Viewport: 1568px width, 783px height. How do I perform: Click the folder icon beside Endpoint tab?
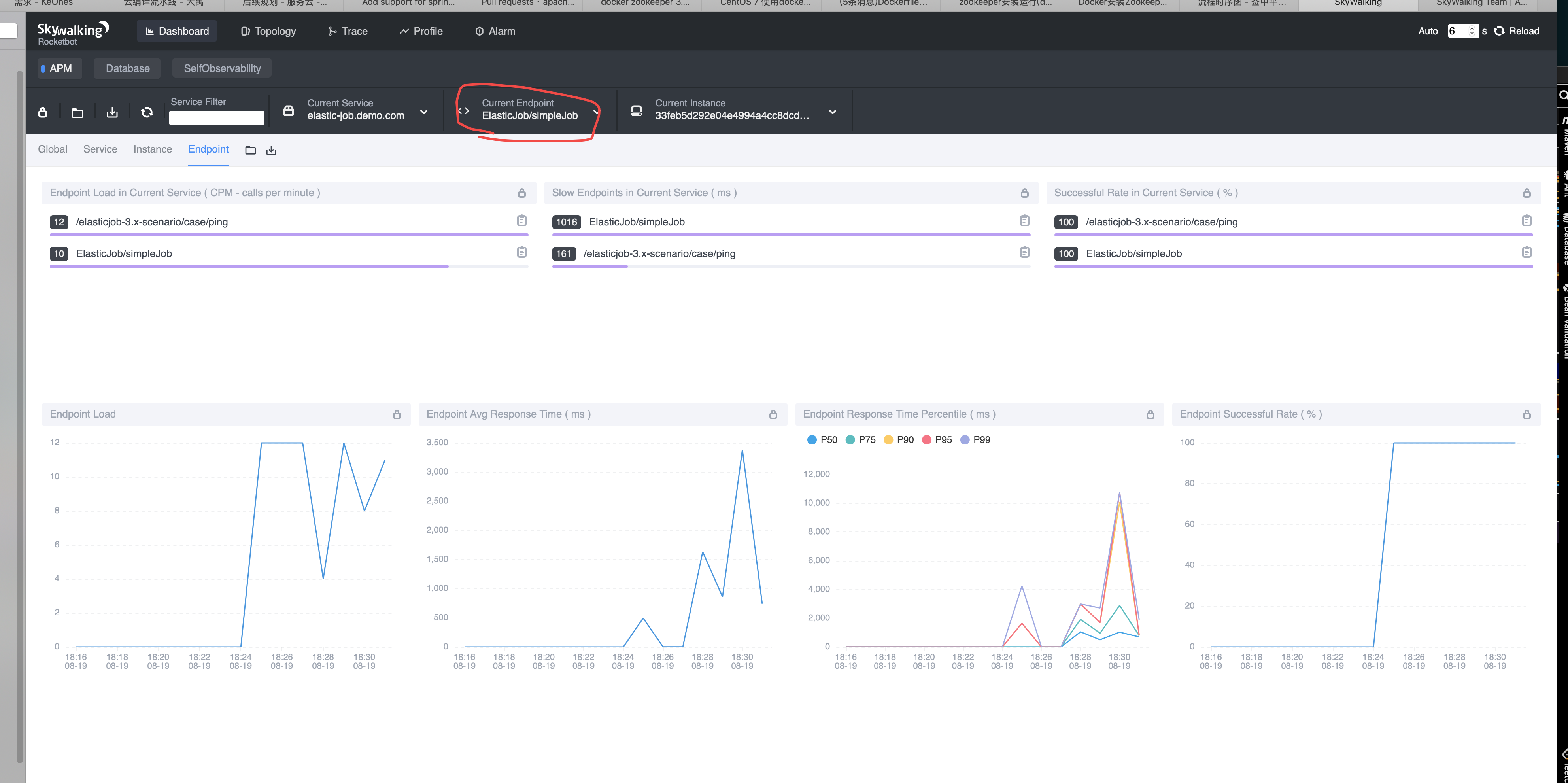pos(250,150)
